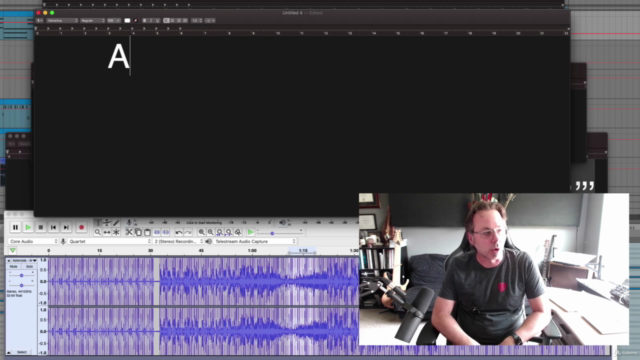Undo the last Audacity edit

coord(179,232)
